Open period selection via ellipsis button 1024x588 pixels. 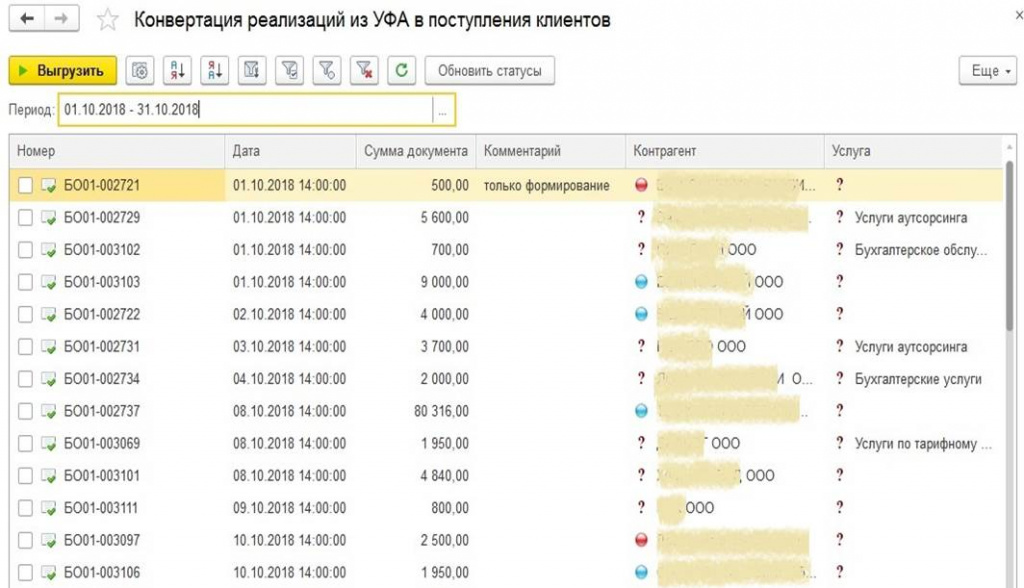443,110
